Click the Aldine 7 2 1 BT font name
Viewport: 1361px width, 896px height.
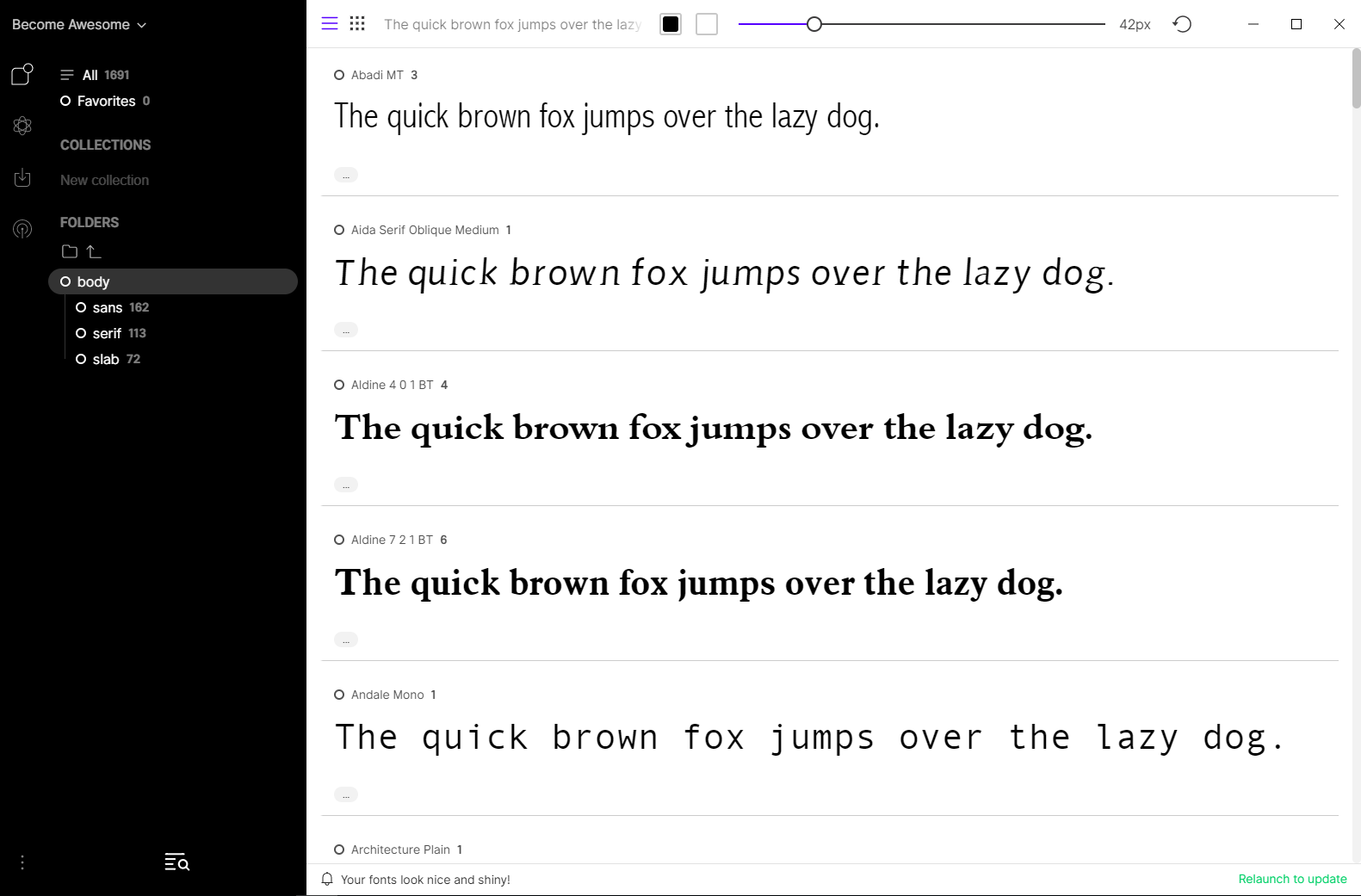pos(392,540)
